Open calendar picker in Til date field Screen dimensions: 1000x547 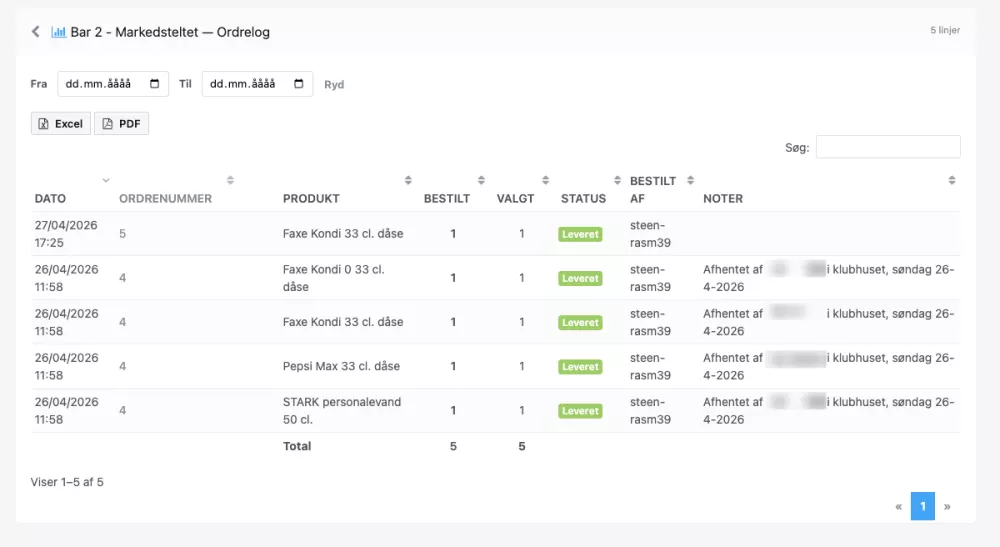(298, 84)
